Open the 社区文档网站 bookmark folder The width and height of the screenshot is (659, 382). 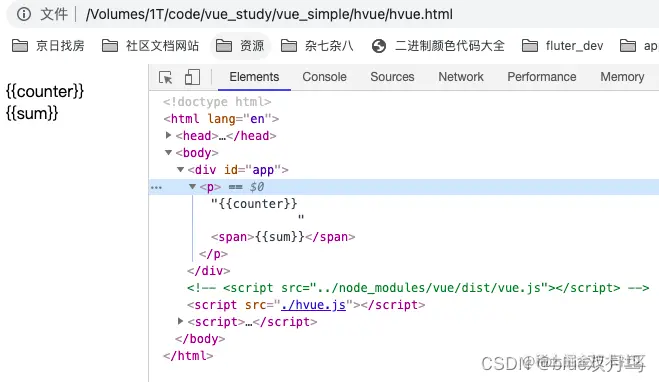(150, 46)
